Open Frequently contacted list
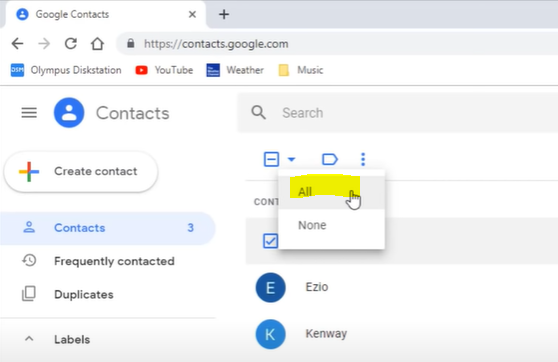 (x=107, y=261)
